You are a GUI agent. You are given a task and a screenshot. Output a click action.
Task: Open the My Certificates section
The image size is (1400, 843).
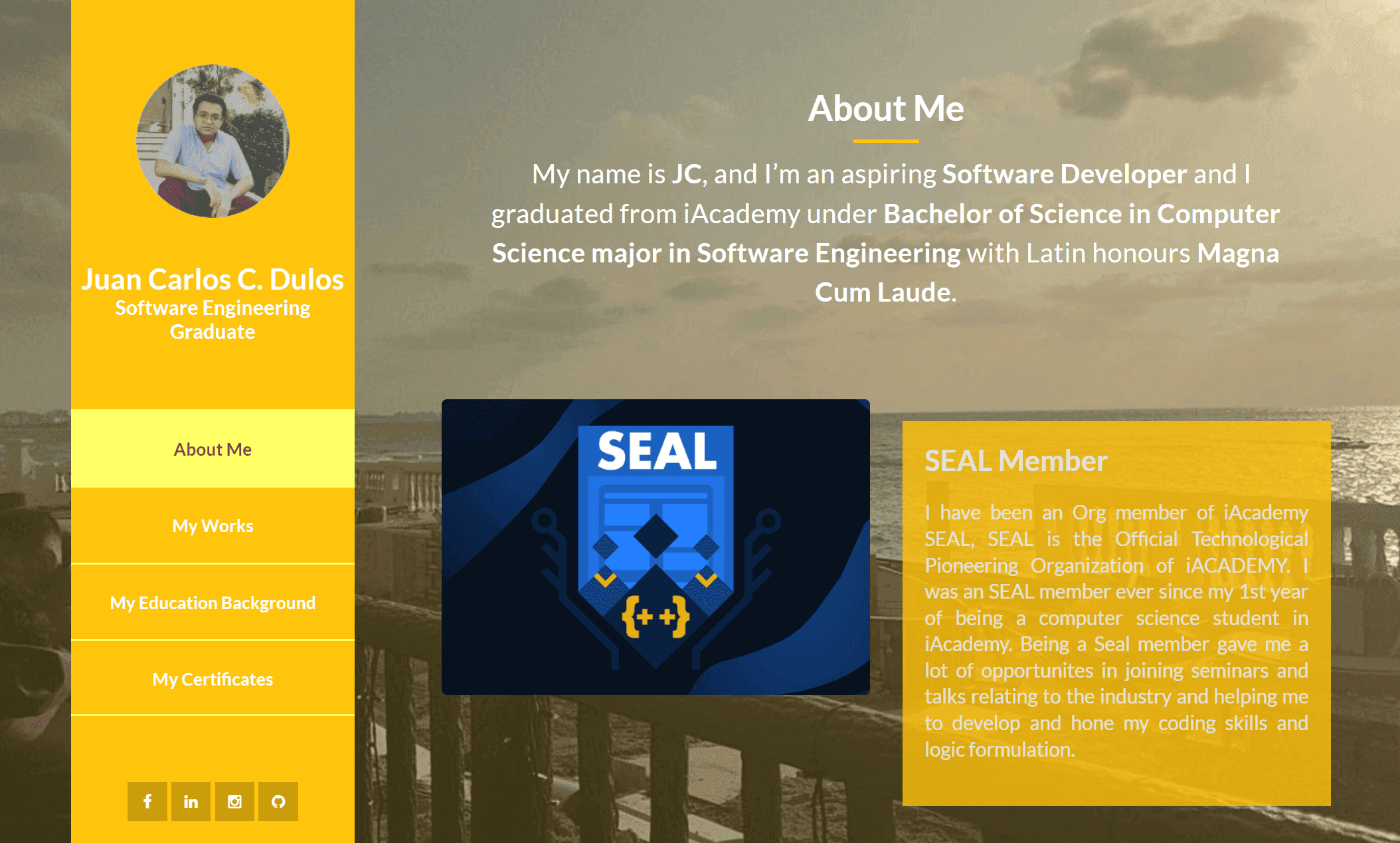pyautogui.click(x=213, y=679)
